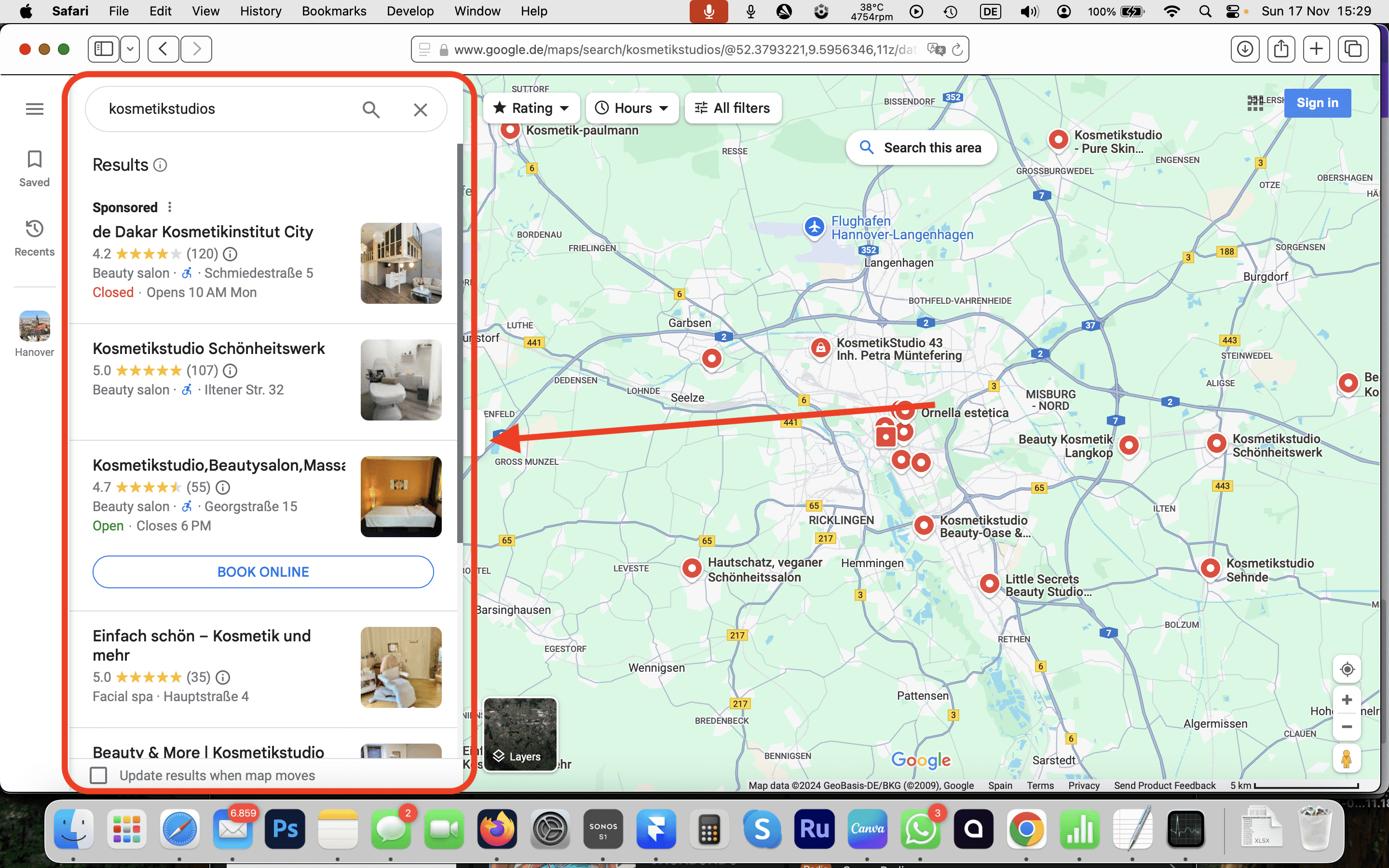
Task: Open Sponsored listing options menu
Action: [169, 207]
